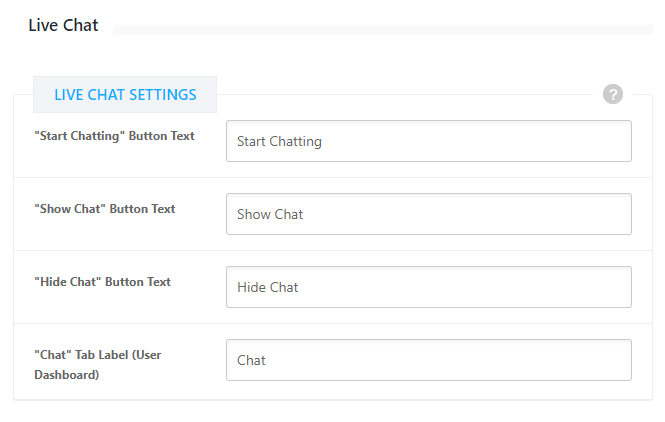Focus the "Start Chatting" Button Text field
The width and height of the screenshot is (665, 422).
(x=428, y=141)
